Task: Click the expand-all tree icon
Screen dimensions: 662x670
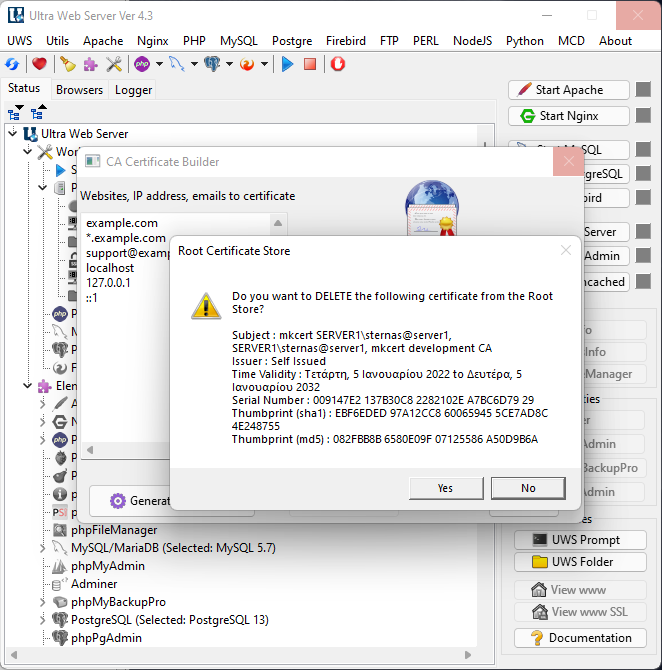Action: (15, 112)
